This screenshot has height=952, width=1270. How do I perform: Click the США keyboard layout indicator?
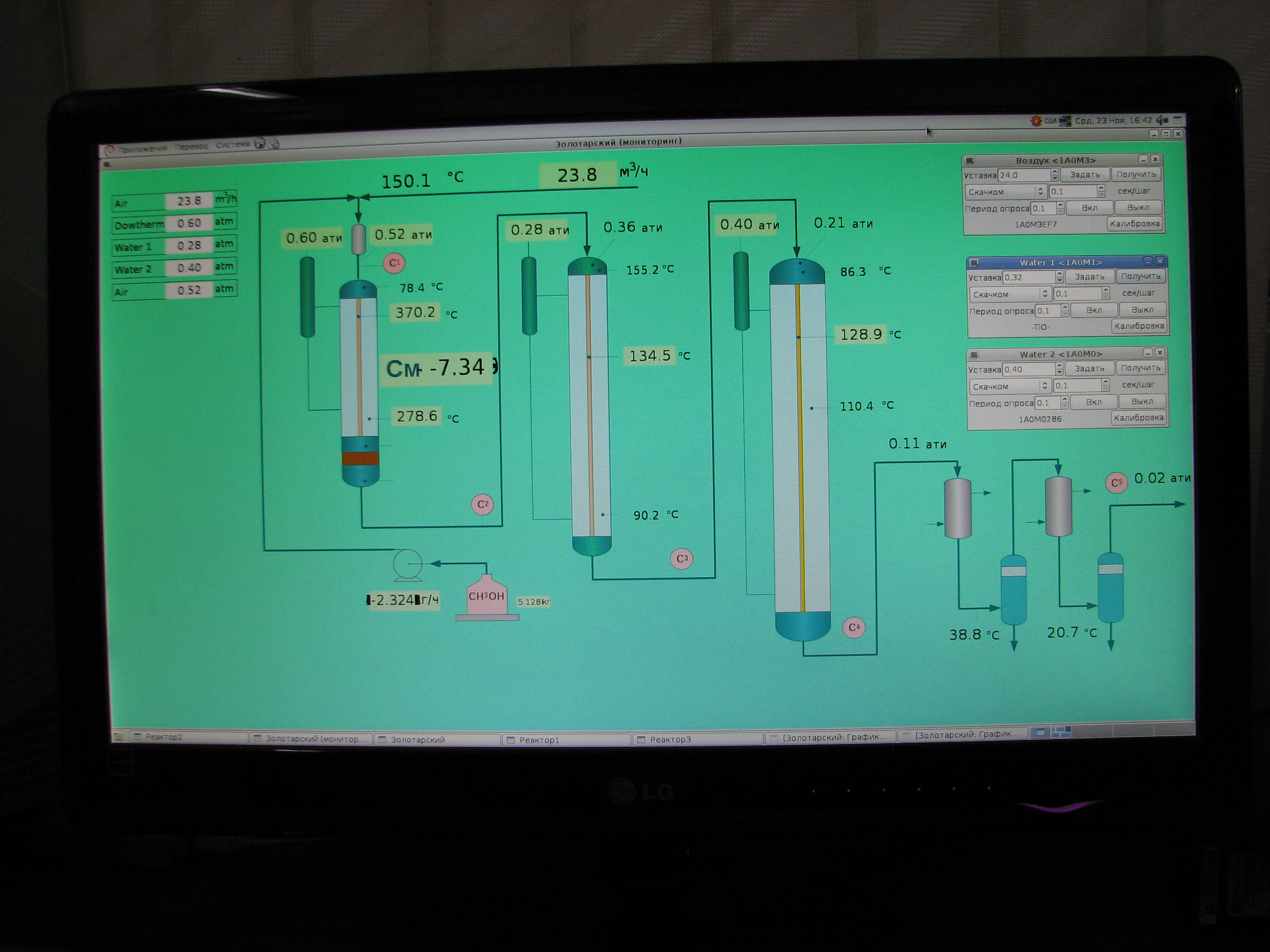1050,121
